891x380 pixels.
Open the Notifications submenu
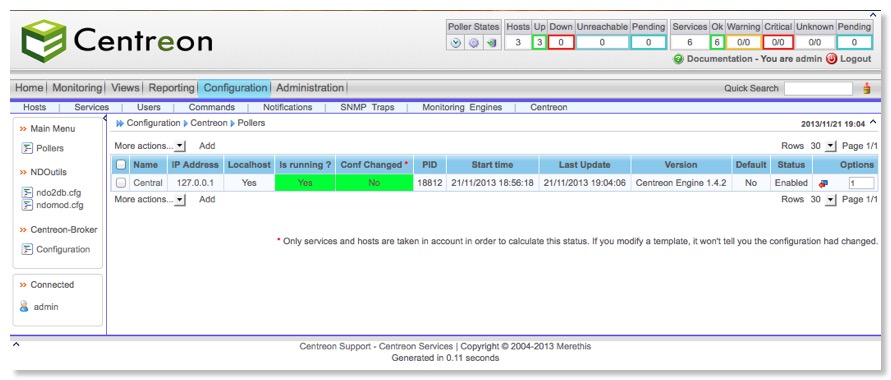(288, 107)
